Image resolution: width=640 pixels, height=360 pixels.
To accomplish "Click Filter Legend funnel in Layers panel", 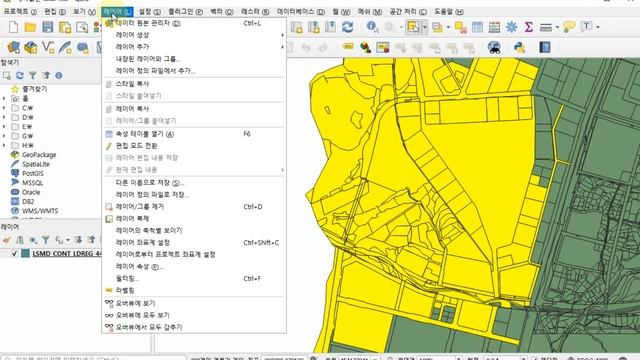I will pyautogui.click(x=46, y=240).
